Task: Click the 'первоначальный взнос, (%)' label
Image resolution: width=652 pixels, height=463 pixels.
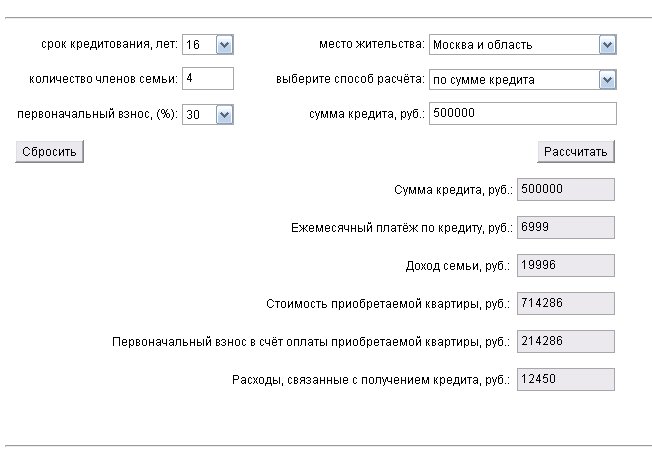Action: (98, 115)
